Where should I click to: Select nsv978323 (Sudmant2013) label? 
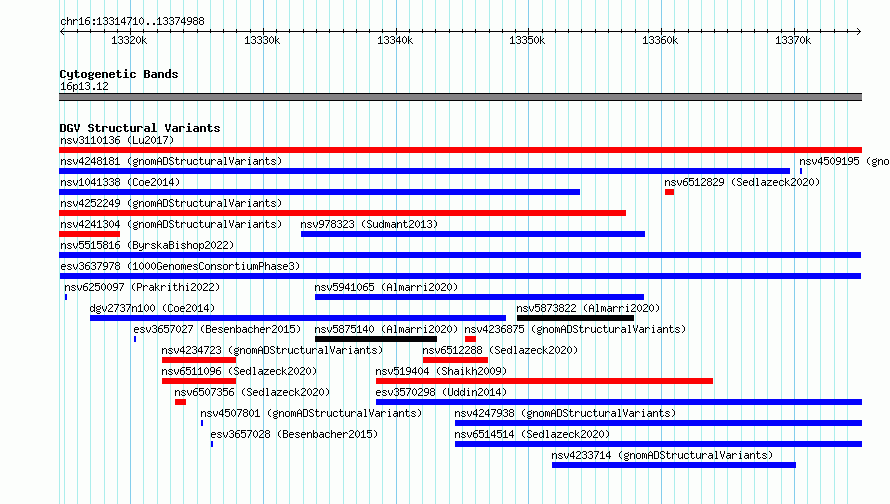369,224
